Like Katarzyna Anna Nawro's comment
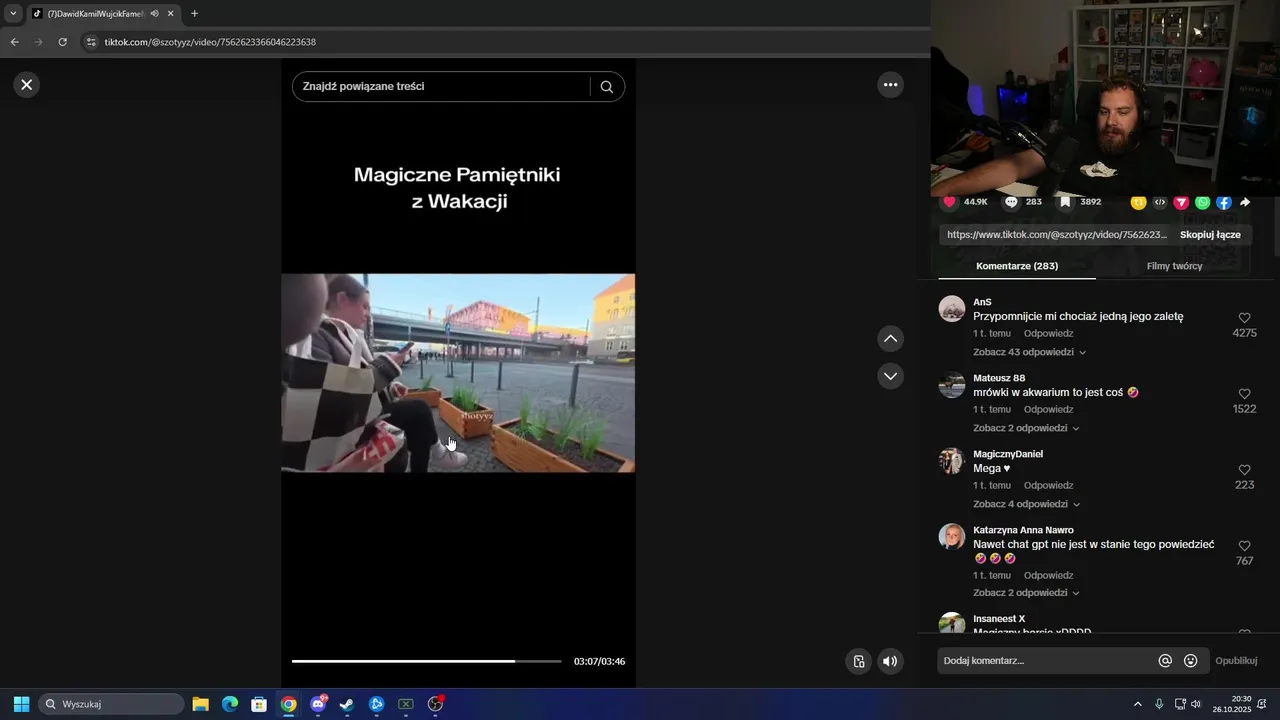Screen dimensions: 1280x720 pos(1244,546)
